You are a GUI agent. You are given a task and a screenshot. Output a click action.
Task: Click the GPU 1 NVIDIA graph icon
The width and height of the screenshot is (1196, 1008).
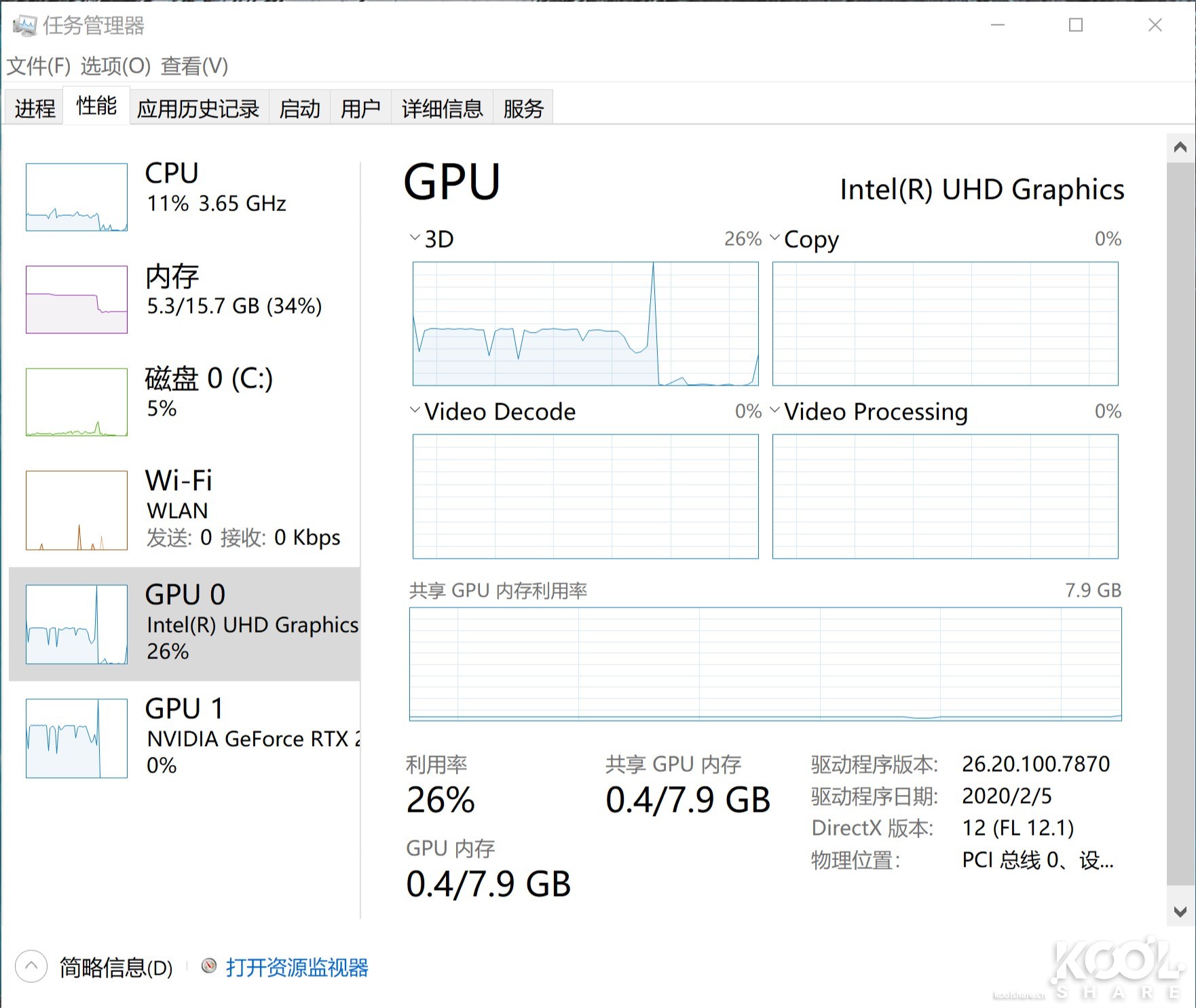point(76,738)
